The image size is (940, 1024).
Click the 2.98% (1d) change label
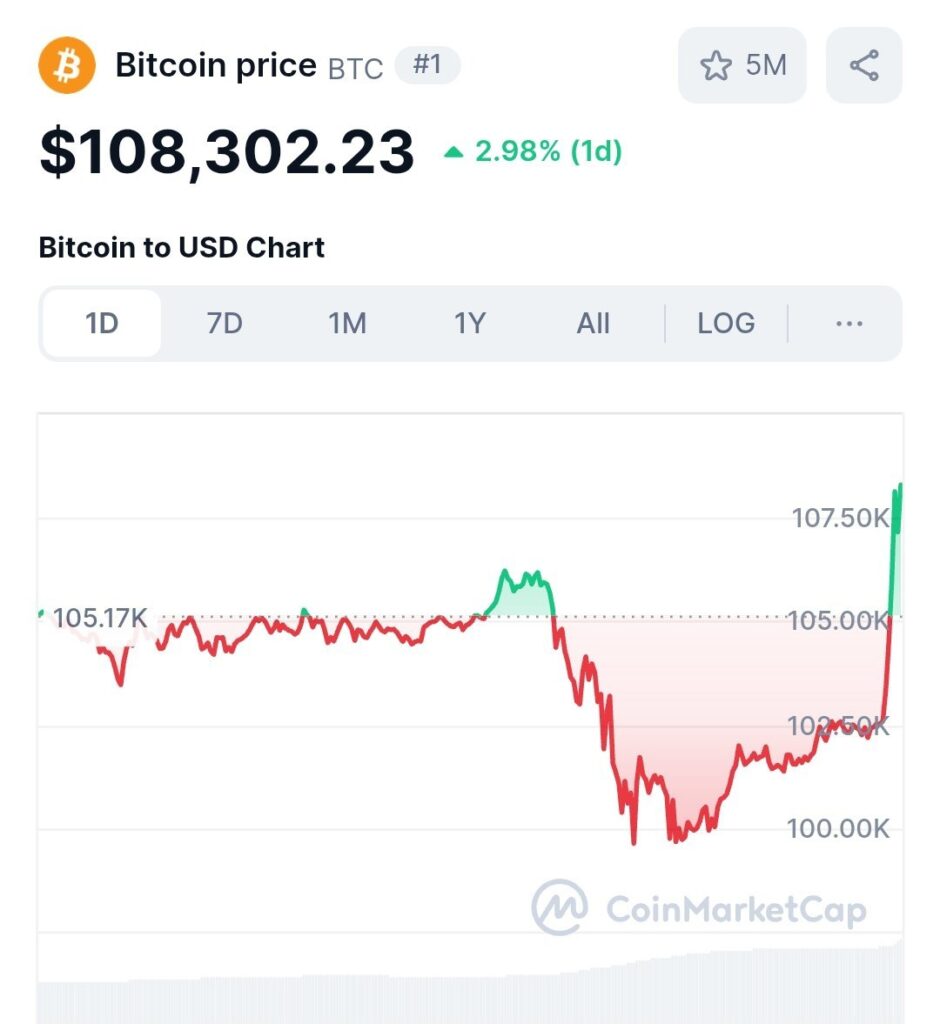click(549, 152)
